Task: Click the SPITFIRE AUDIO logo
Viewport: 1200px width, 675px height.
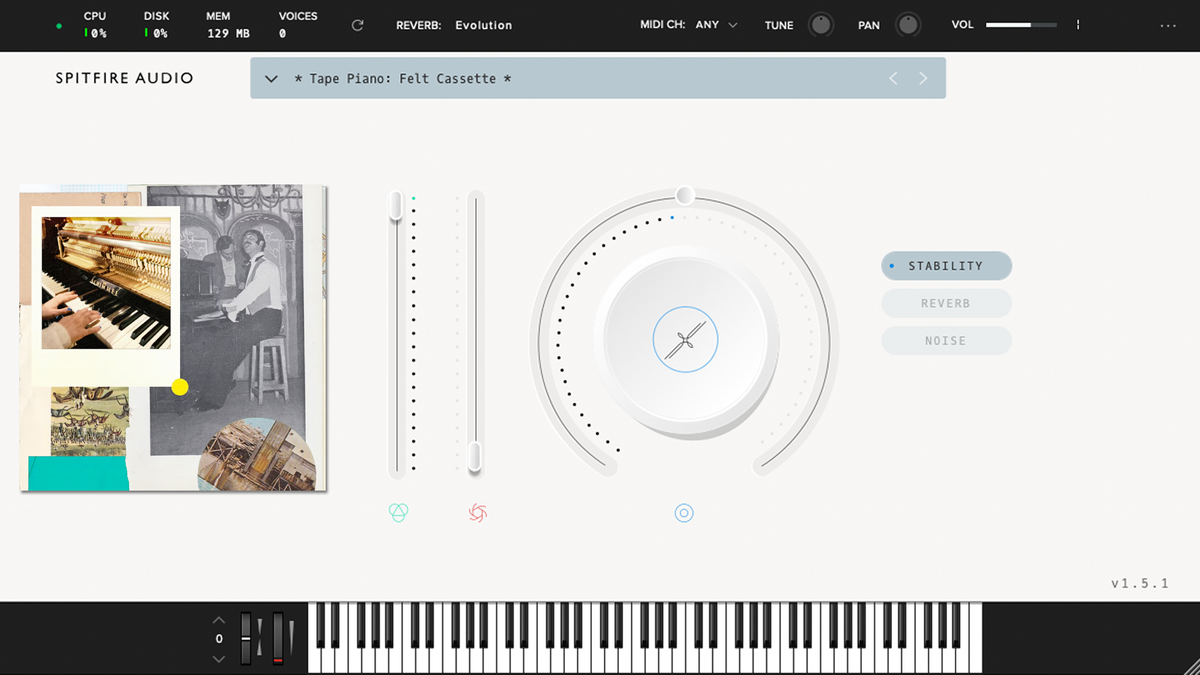Action: click(x=124, y=77)
